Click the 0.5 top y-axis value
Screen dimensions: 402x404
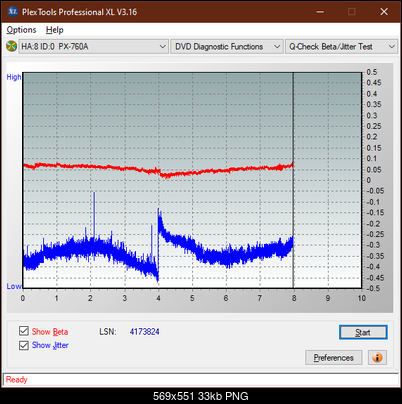(x=372, y=72)
